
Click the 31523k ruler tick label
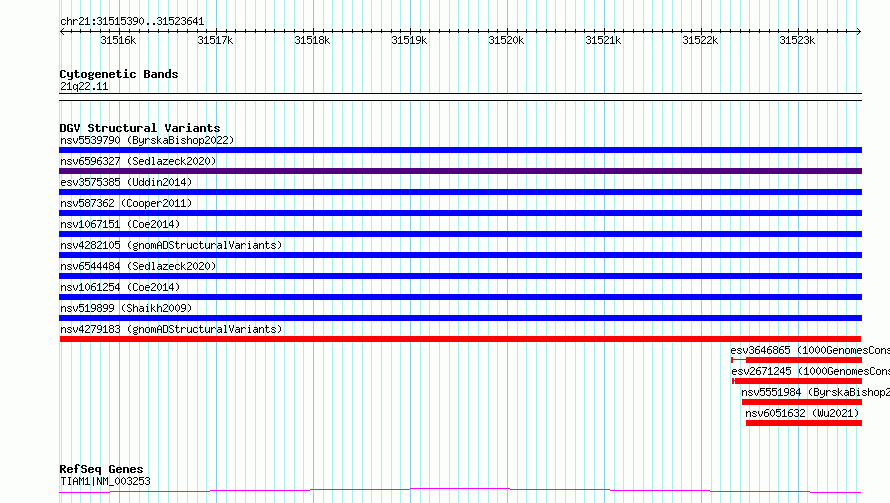[797, 40]
